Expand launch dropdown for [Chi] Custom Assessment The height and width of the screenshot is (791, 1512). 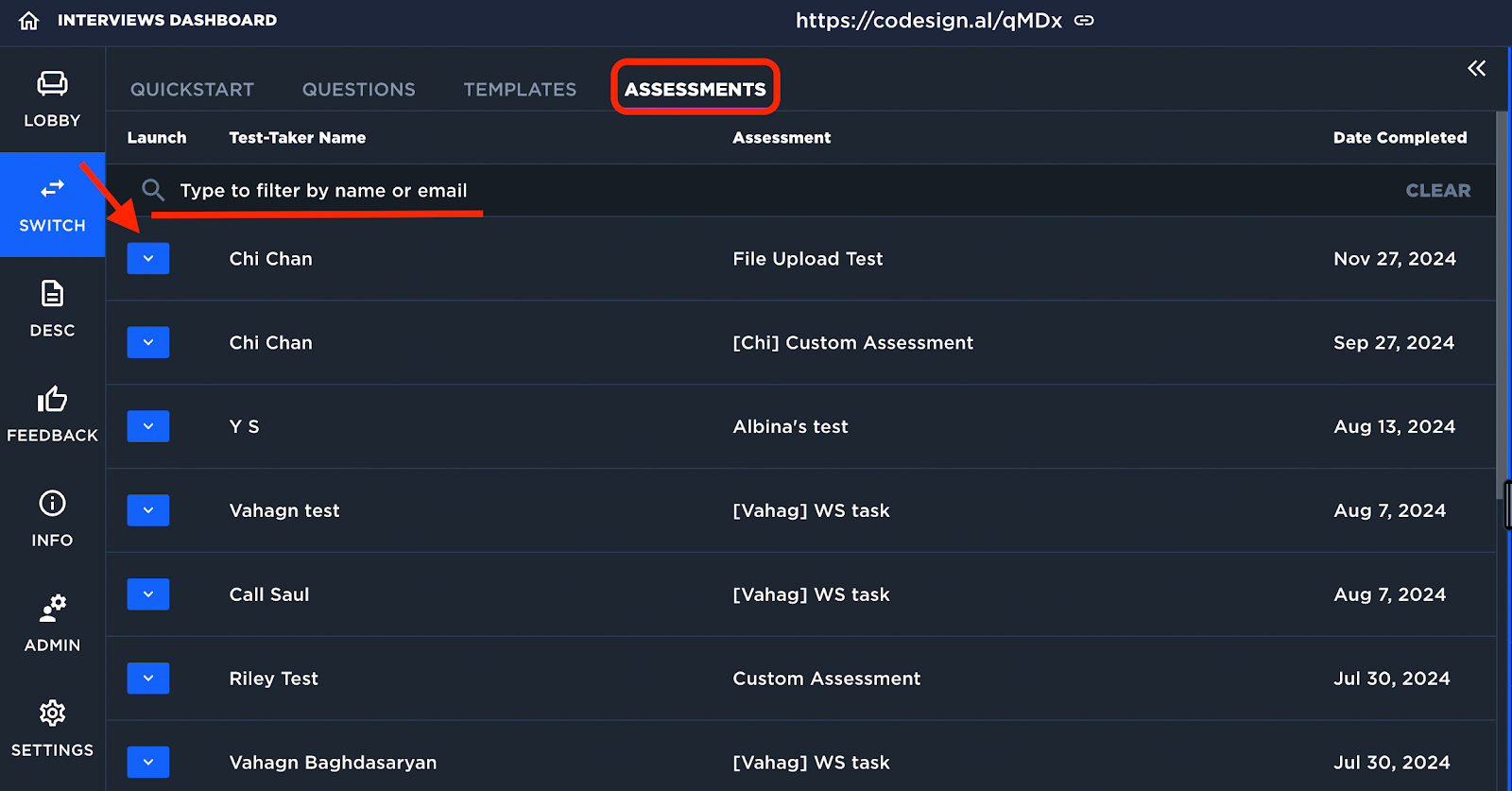148,342
